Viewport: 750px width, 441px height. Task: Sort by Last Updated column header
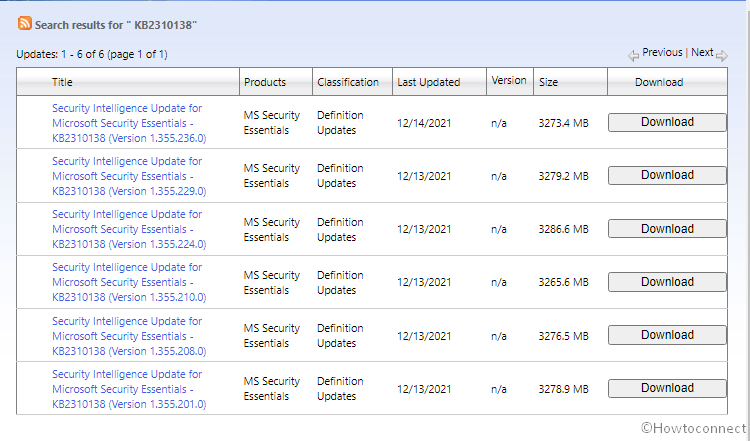(428, 82)
